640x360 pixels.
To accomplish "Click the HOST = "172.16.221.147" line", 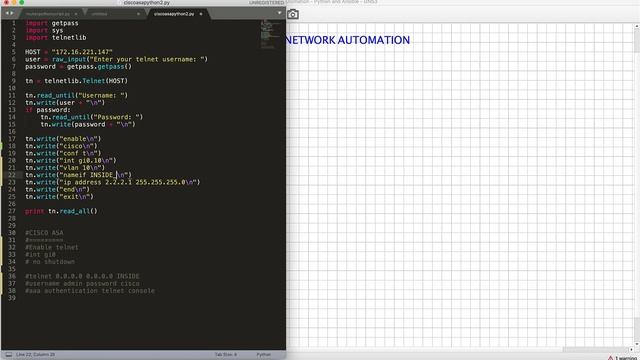I will 69,52.
